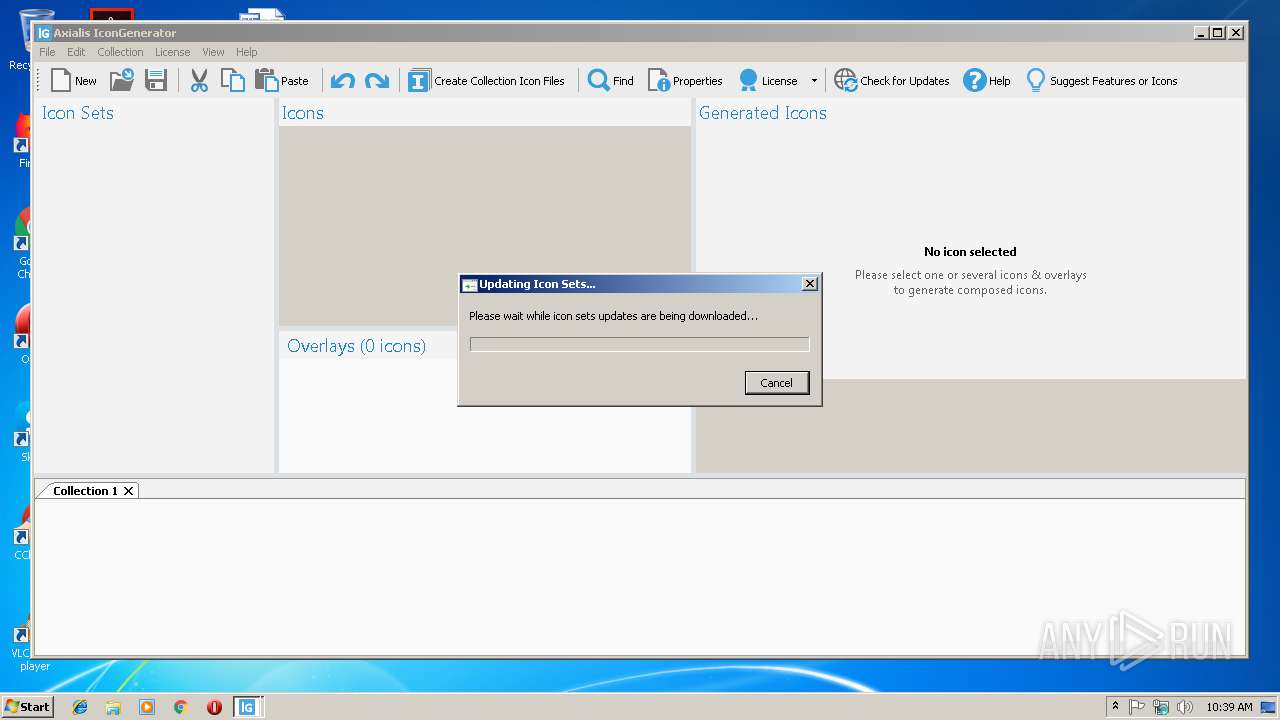Open the View menu
This screenshot has height=720, width=1280.
coord(213,52)
